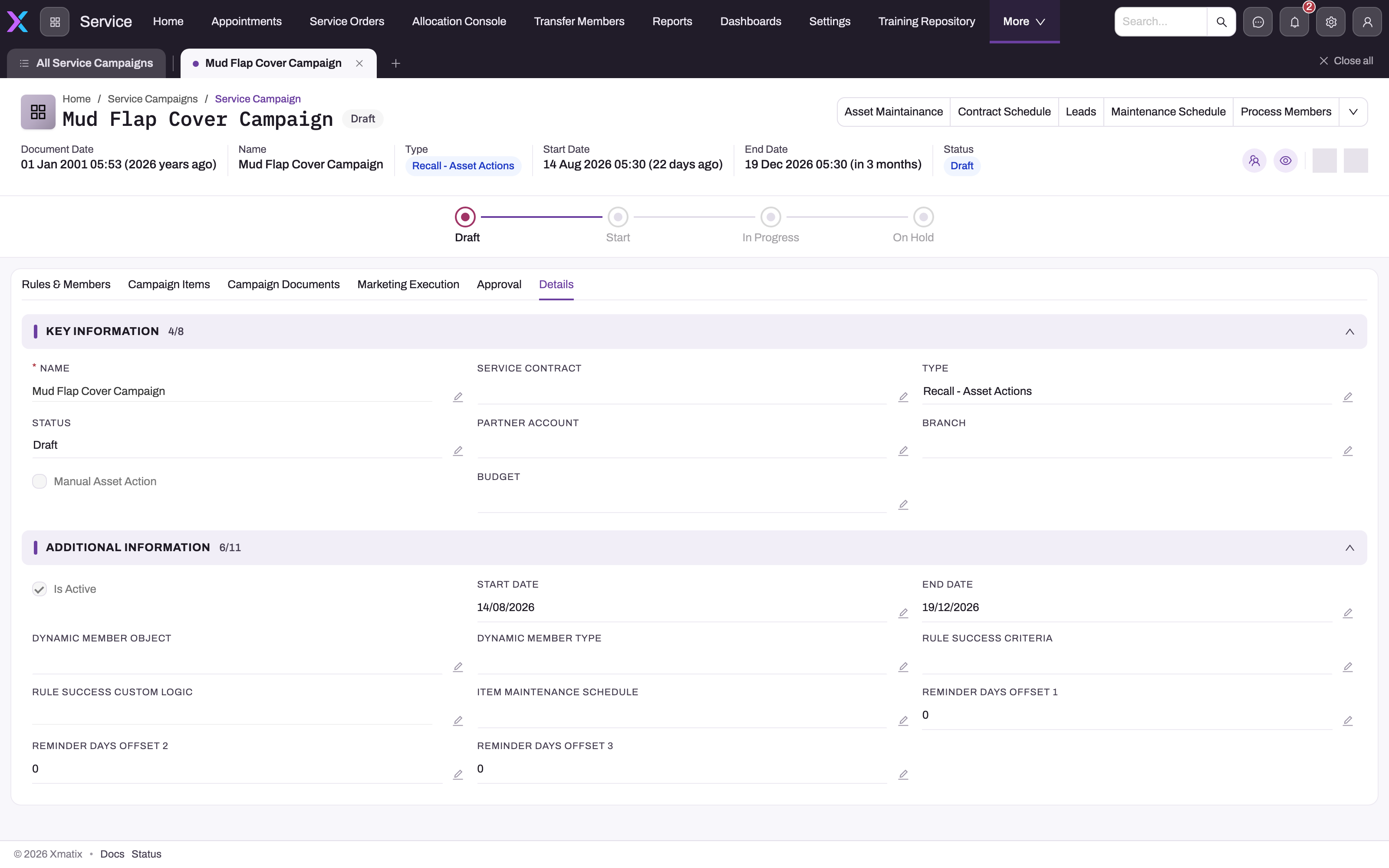Screen dimensions: 1389x868
Task: Open the Docs footer link
Action: coord(112,854)
